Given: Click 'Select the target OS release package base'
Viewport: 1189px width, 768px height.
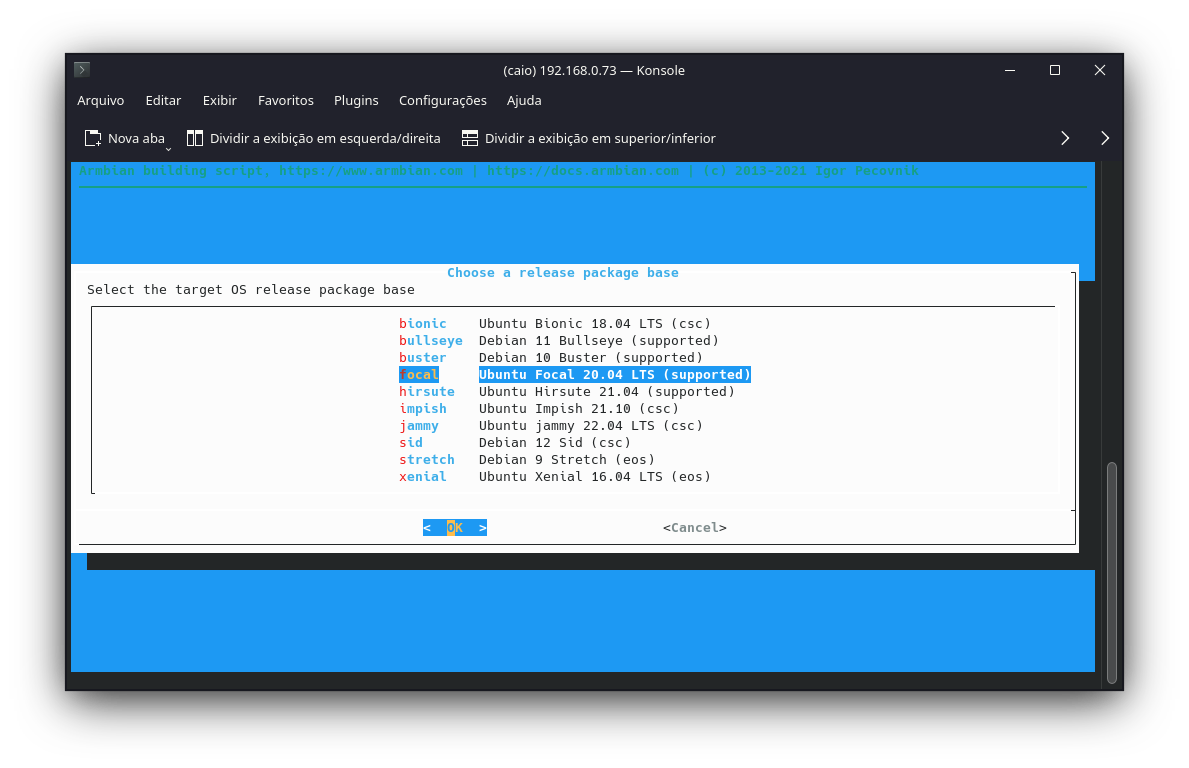Looking at the screenshot, I should coord(250,290).
